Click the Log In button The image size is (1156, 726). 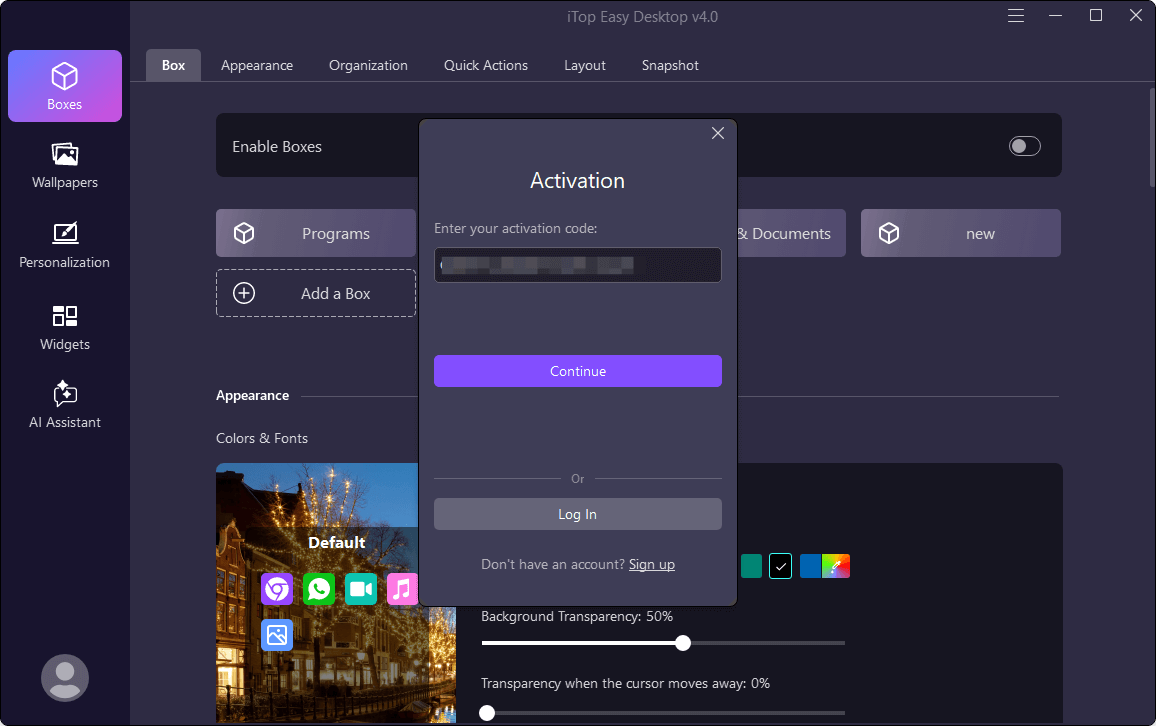(577, 514)
